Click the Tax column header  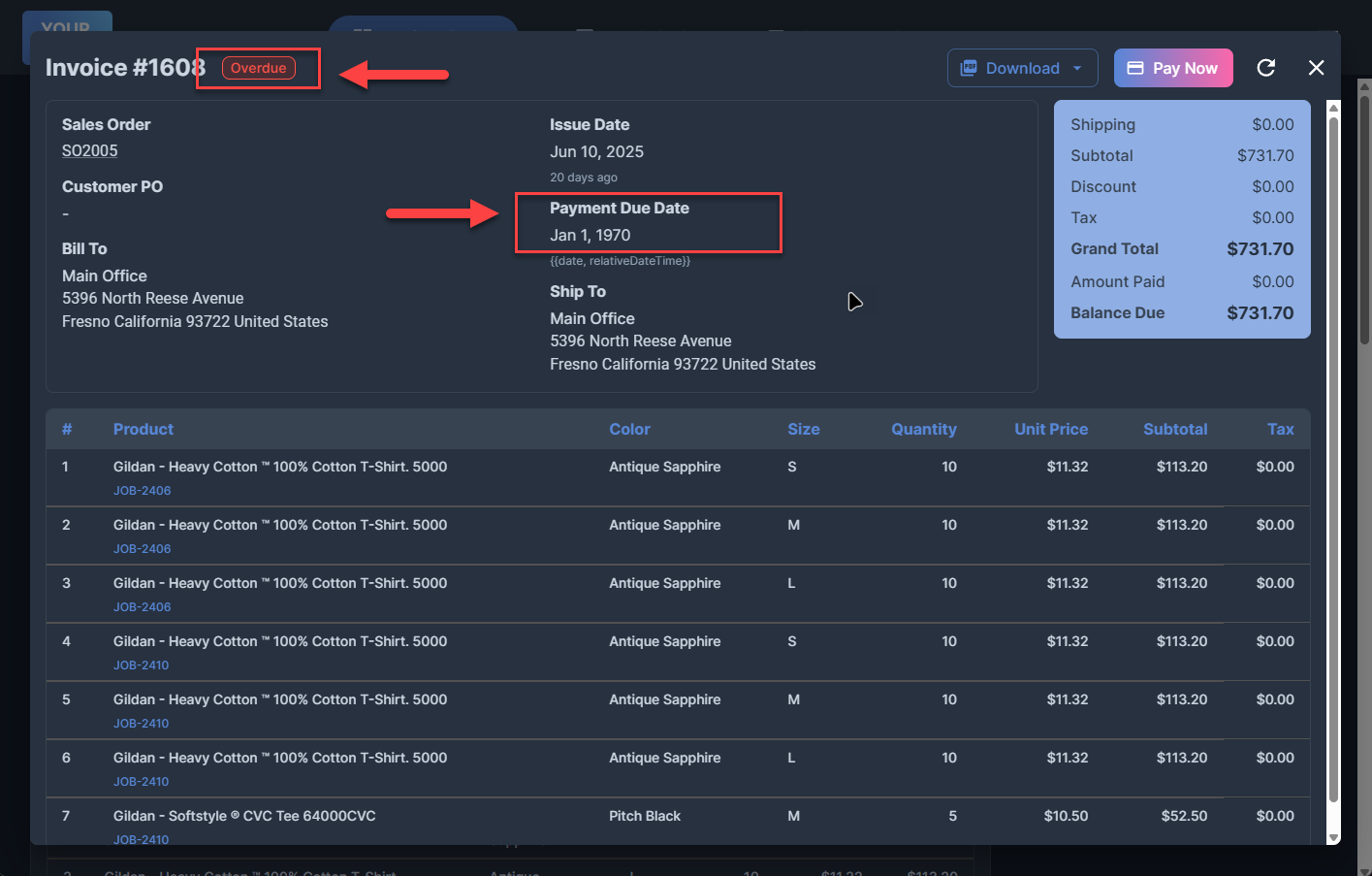pos(1280,429)
